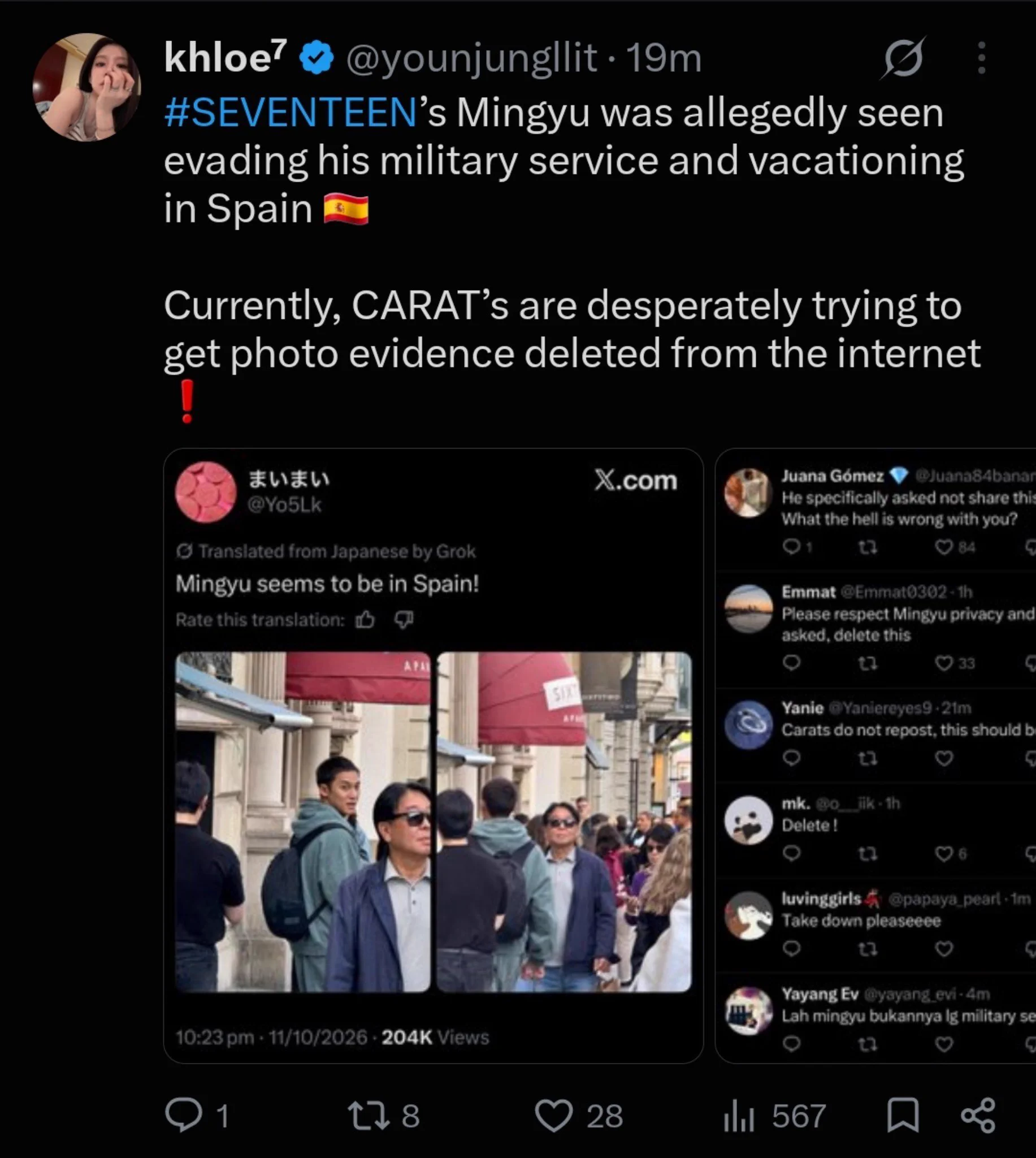Click the #SEVENTEEN hashtag link
Image resolution: width=1036 pixels, height=1158 pixels.
coord(291,112)
